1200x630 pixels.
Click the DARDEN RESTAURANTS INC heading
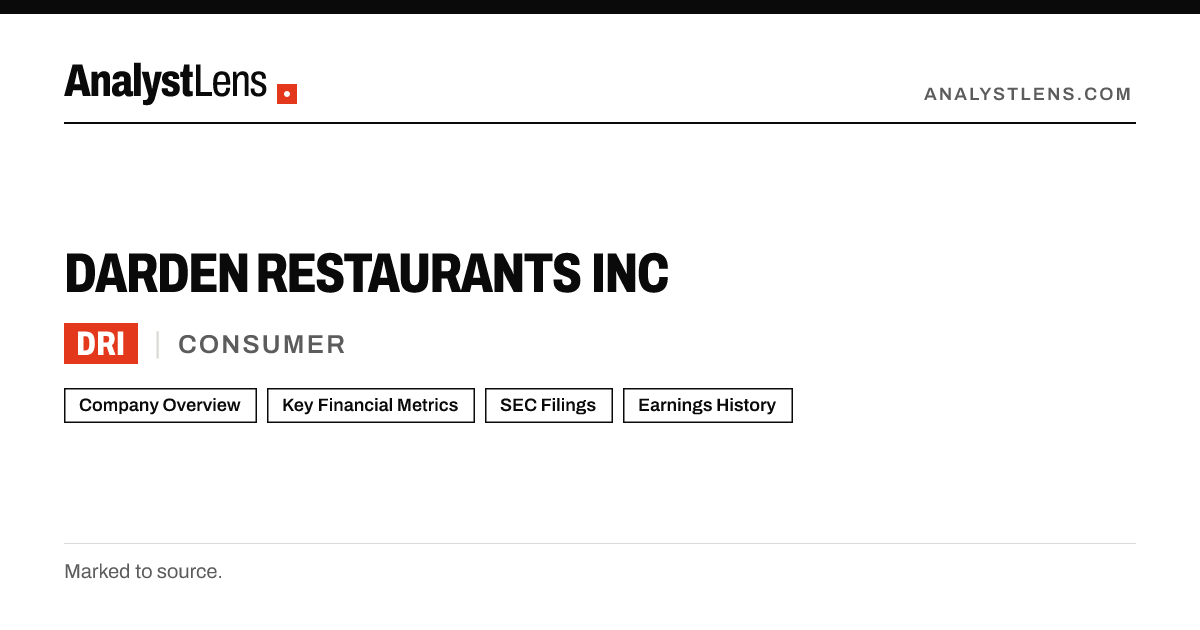point(366,273)
